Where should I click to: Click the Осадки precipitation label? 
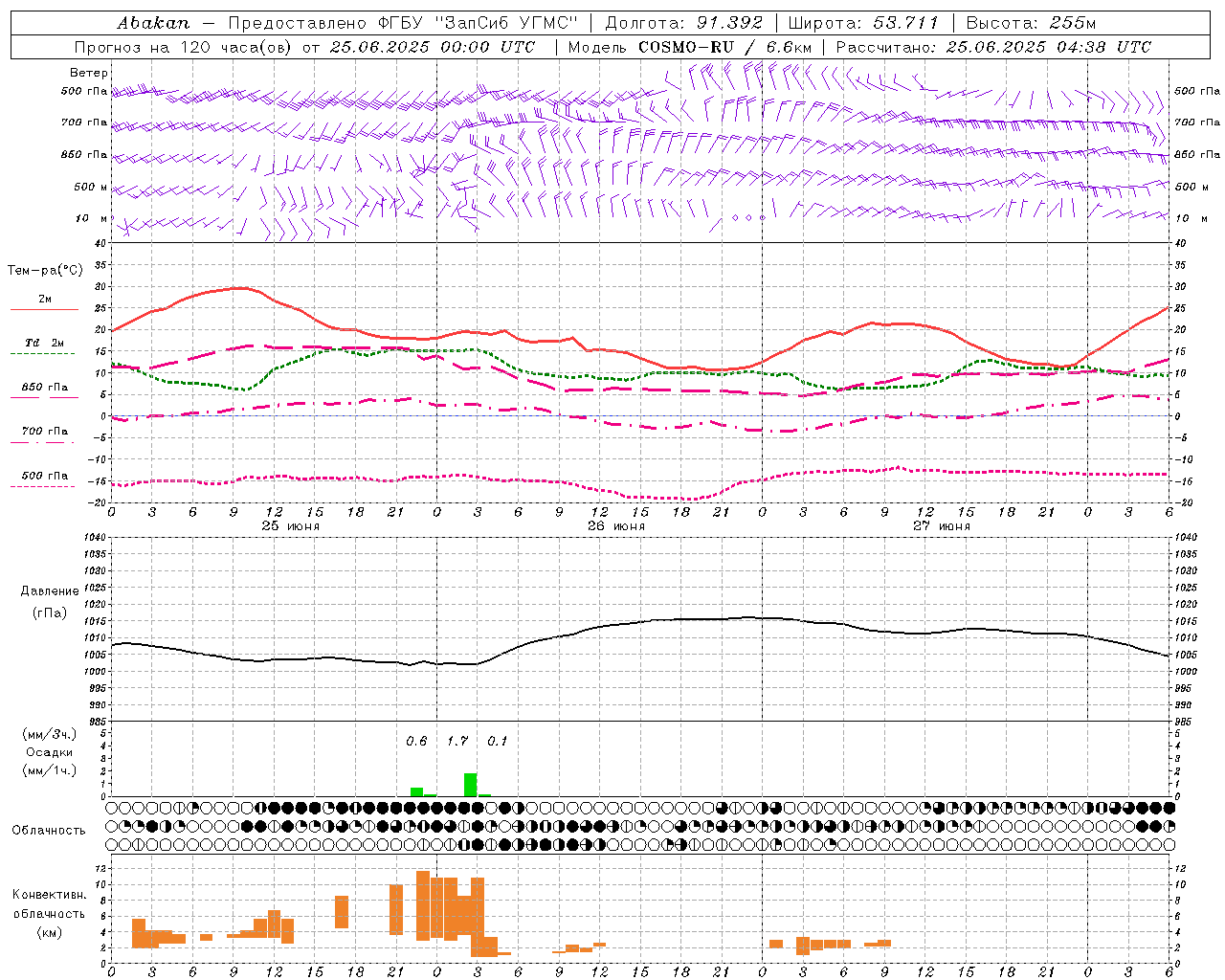(x=49, y=752)
